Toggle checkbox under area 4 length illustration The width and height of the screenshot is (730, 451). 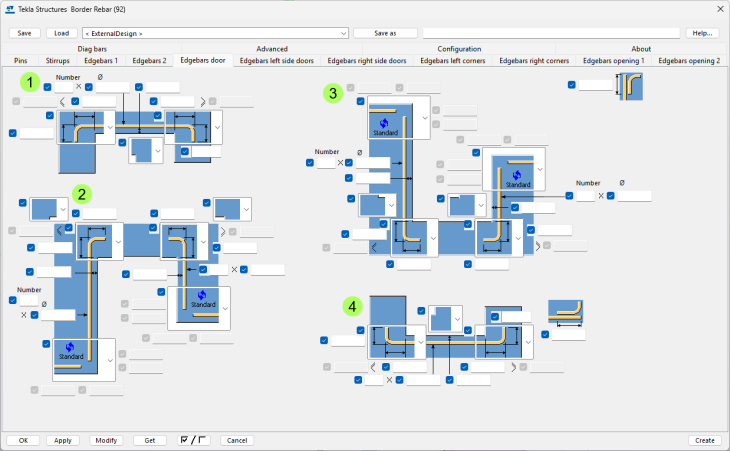pos(545,334)
